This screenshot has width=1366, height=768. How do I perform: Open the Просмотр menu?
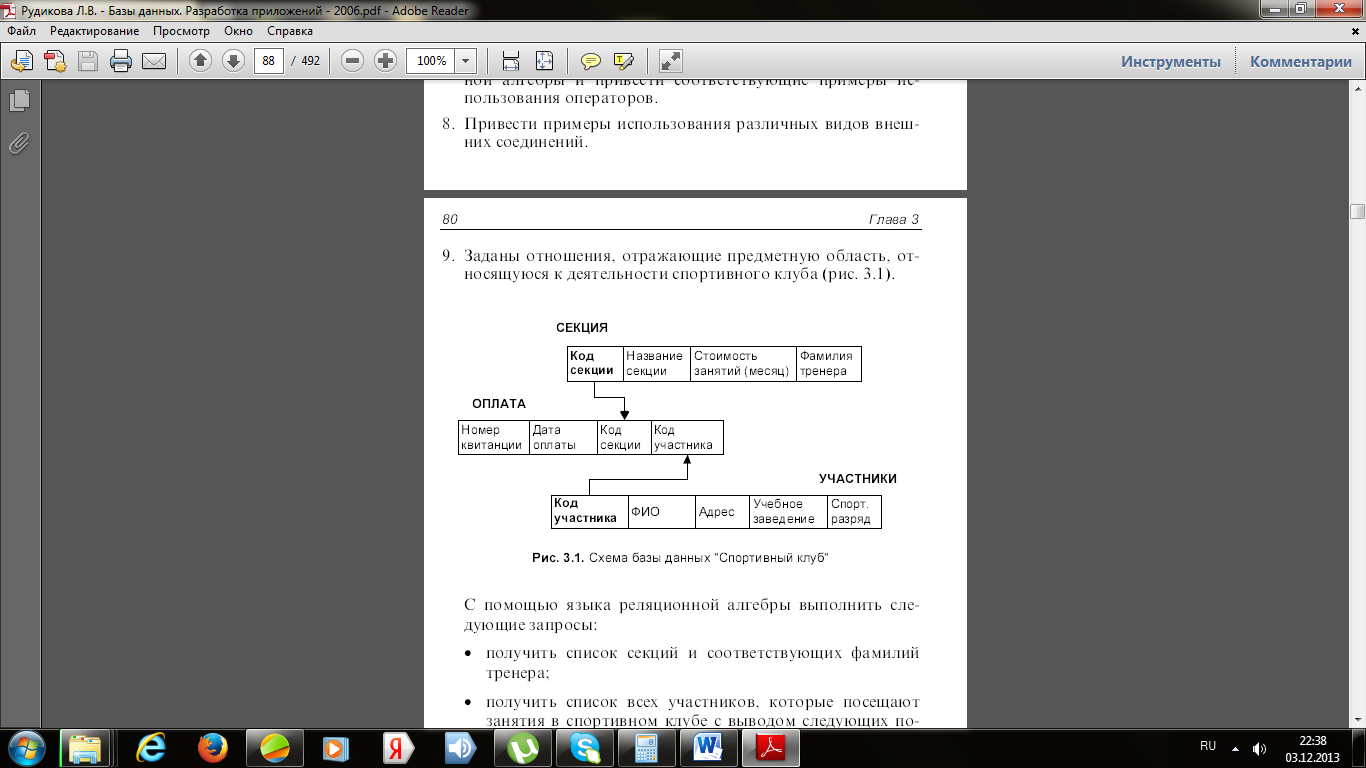click(181, 31)
